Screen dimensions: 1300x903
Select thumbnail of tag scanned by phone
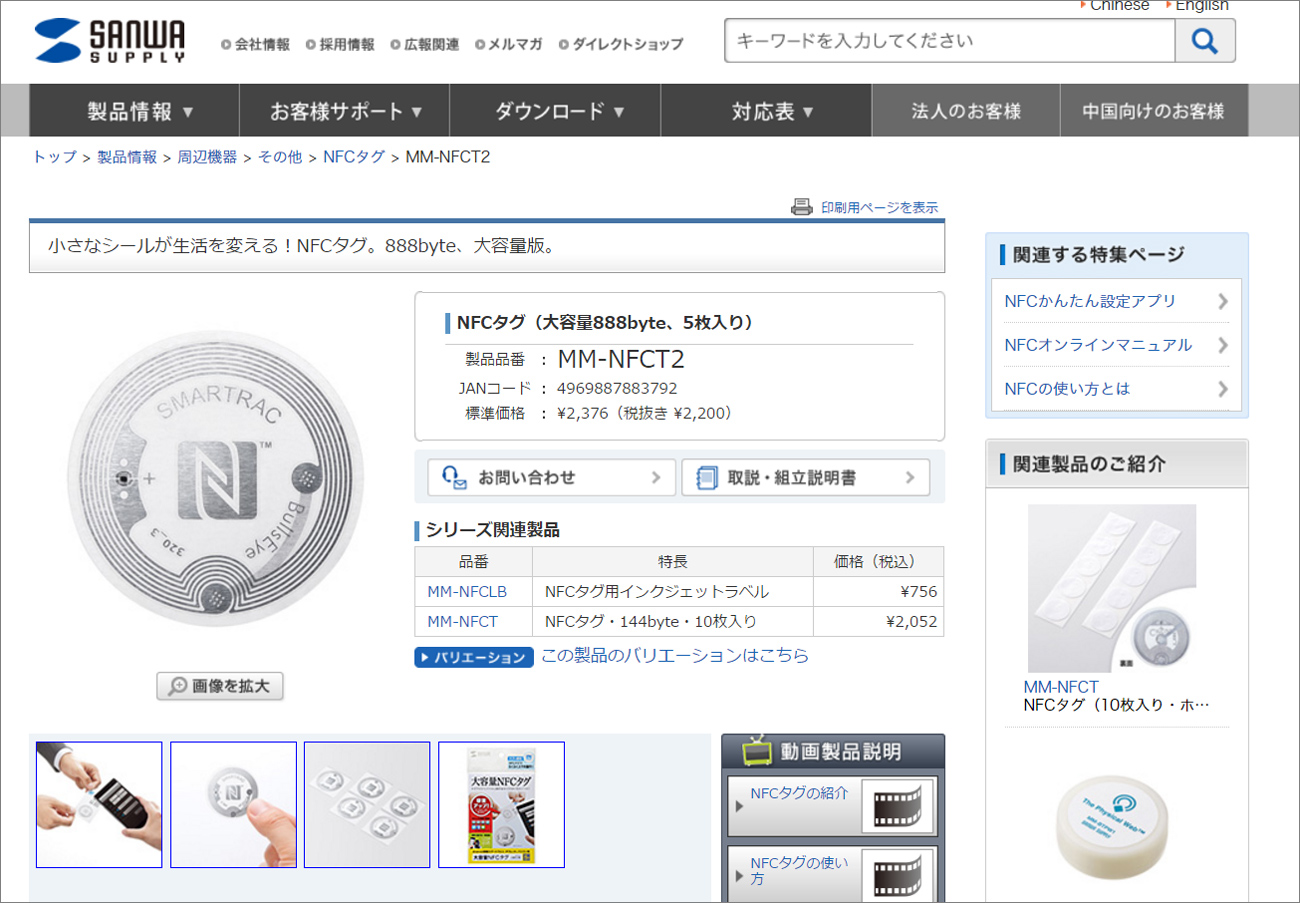click(99, 805)
